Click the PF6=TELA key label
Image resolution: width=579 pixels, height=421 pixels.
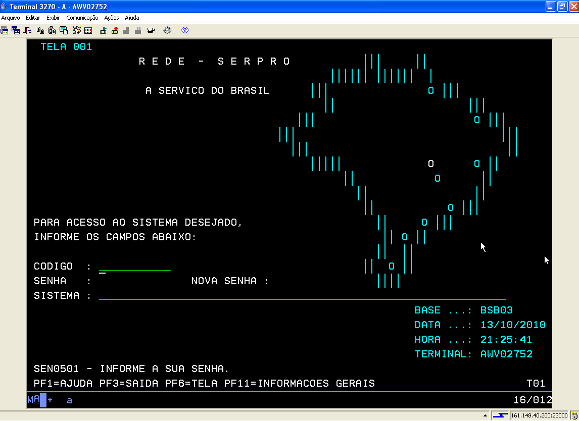coord(191,383)
